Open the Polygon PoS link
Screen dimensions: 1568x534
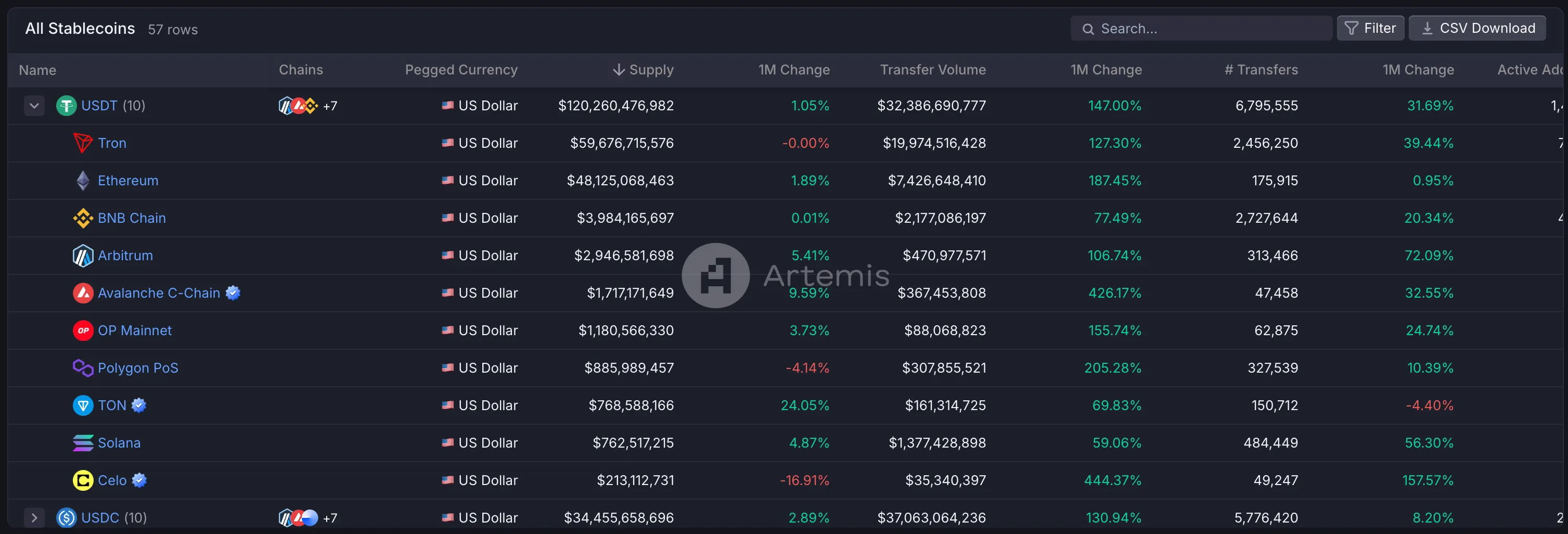138,368
